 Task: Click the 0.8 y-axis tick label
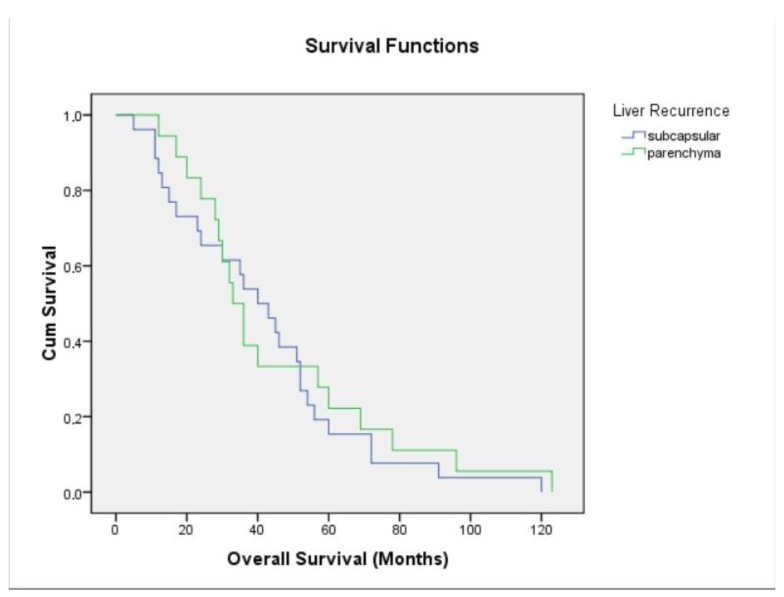tap(73, 192)
